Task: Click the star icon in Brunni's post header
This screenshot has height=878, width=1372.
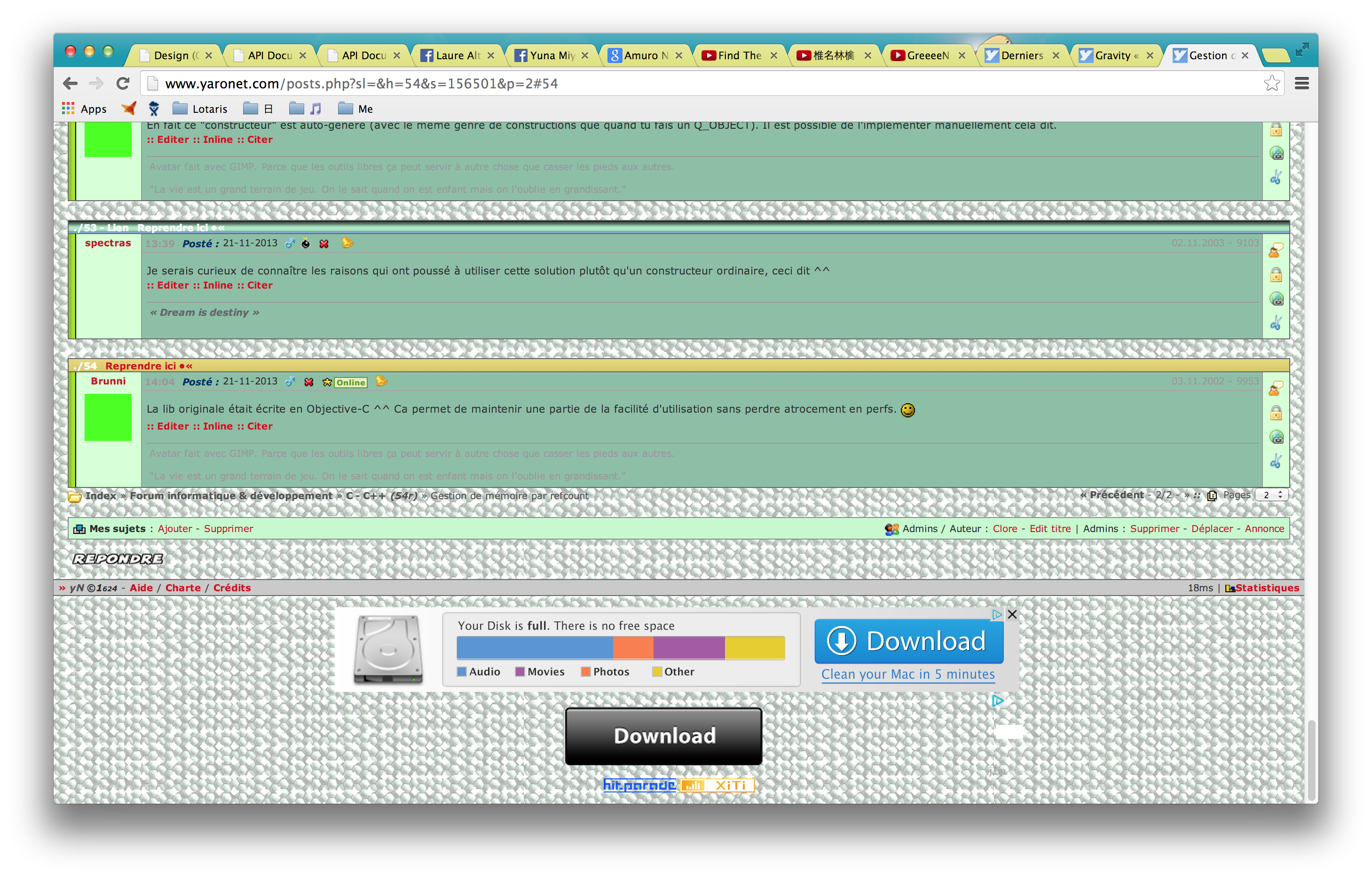Action: pos(327,383)
